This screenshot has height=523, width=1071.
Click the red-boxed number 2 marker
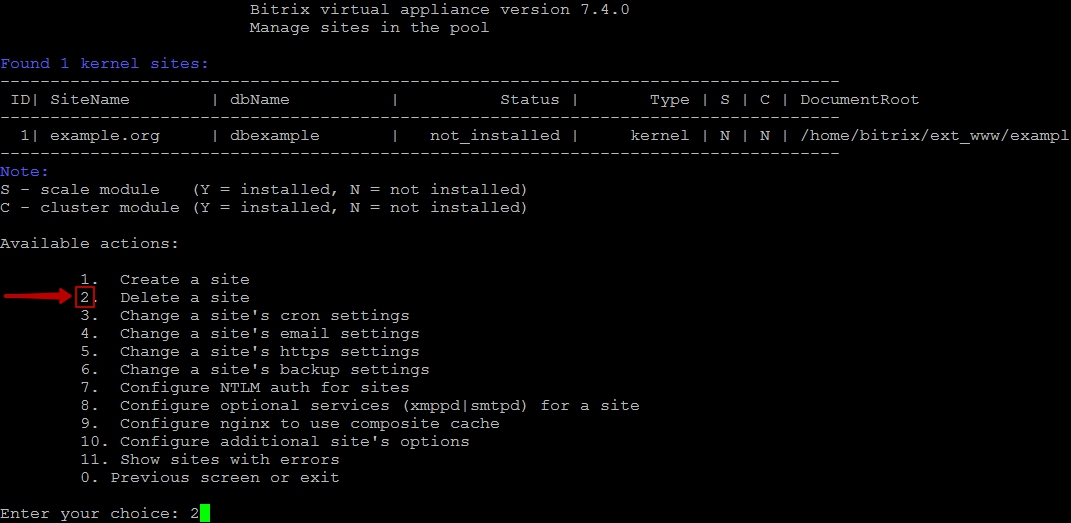point(85,298)
